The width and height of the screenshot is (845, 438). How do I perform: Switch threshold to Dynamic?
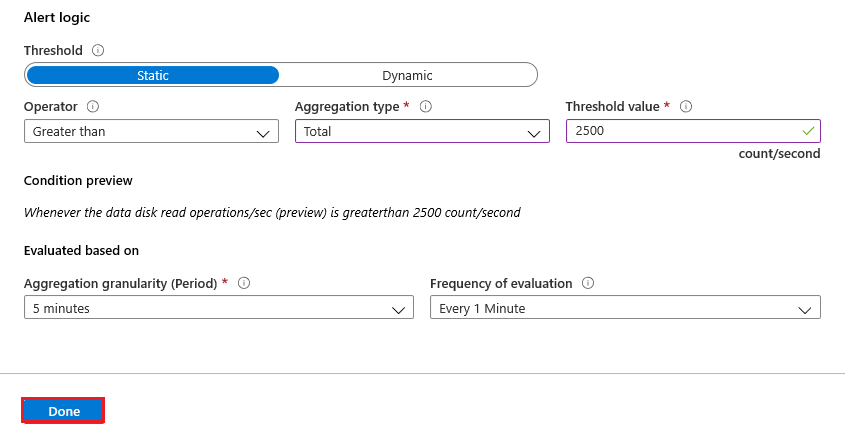[407, 75]
